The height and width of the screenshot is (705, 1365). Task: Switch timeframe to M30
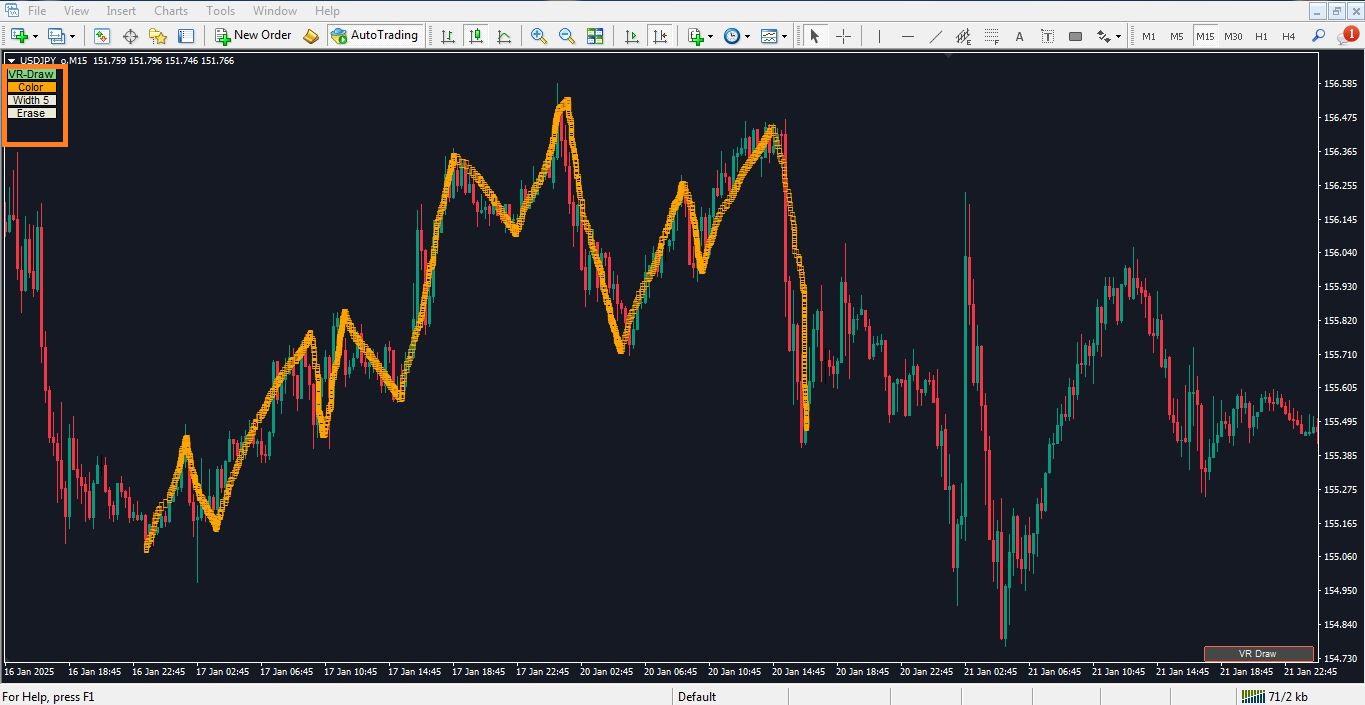click(1233, 36)
